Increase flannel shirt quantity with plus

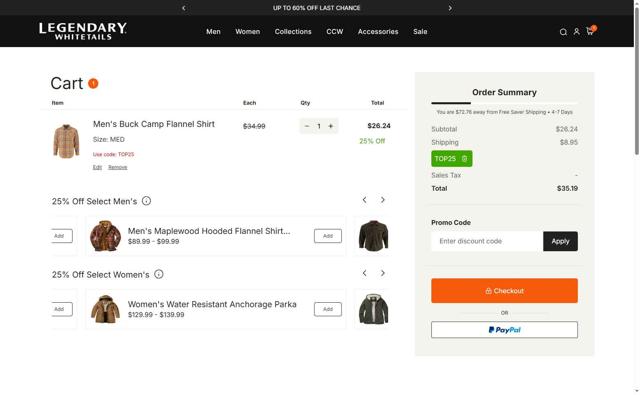coord(331,126)
